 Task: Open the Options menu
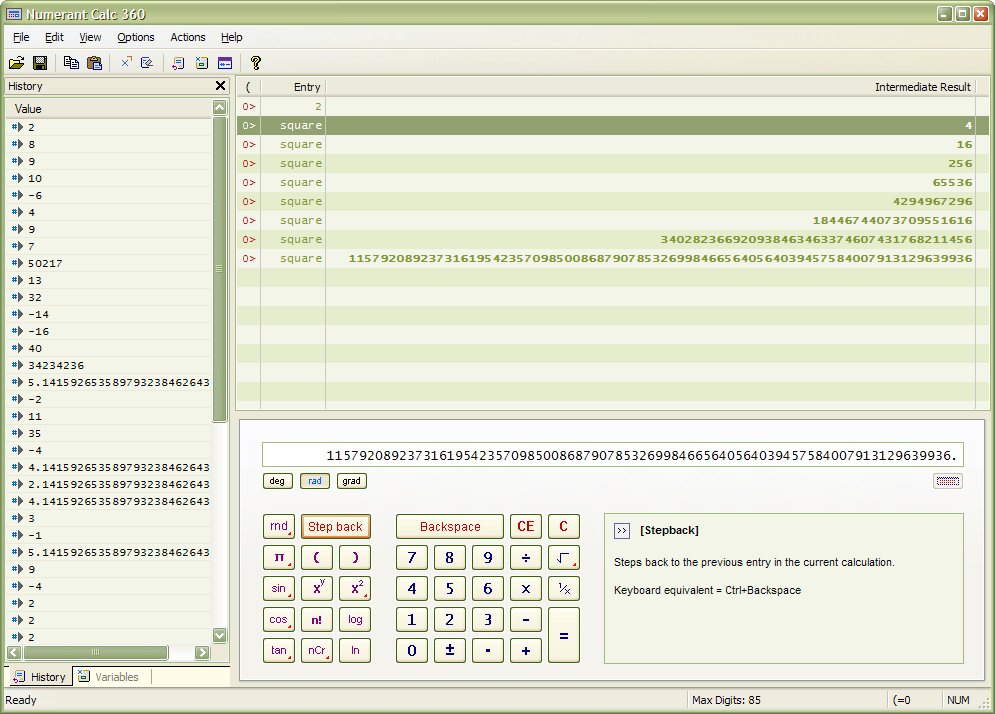pos(136,37)
